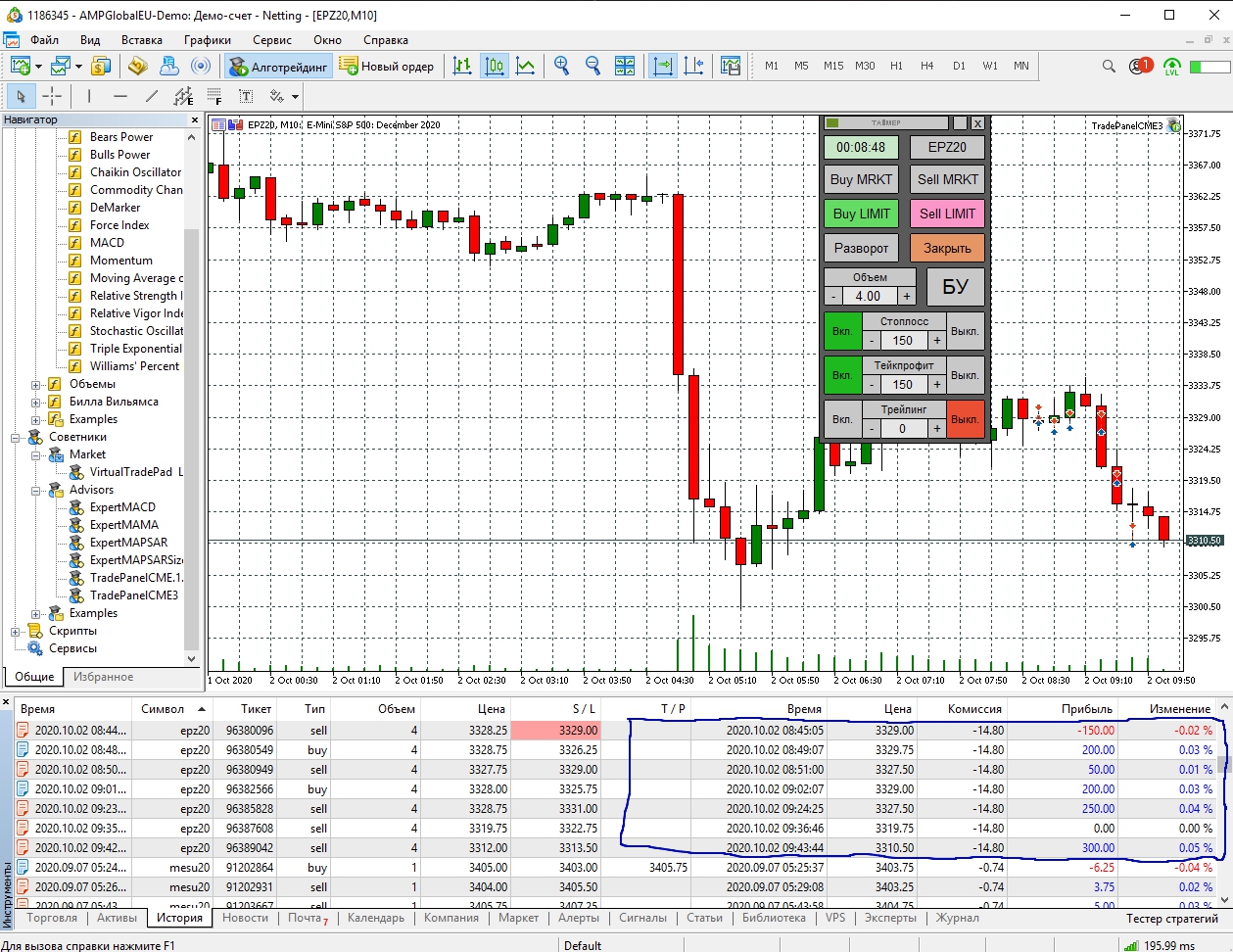Turn off Trailing with red Выкл. button
The width and height of the screenshot is (1233, 952).
point(965,419)
